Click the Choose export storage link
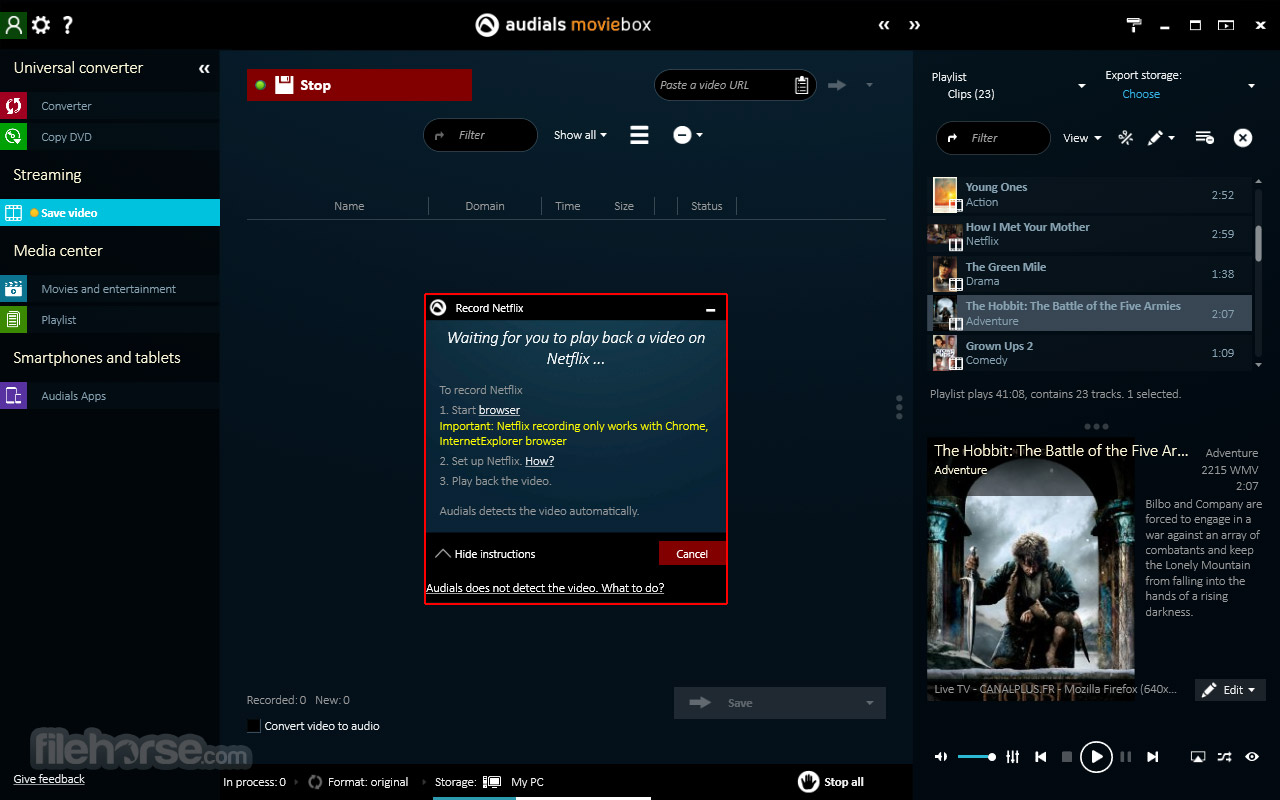1280x800 pixels. [x=1141, y=94]
